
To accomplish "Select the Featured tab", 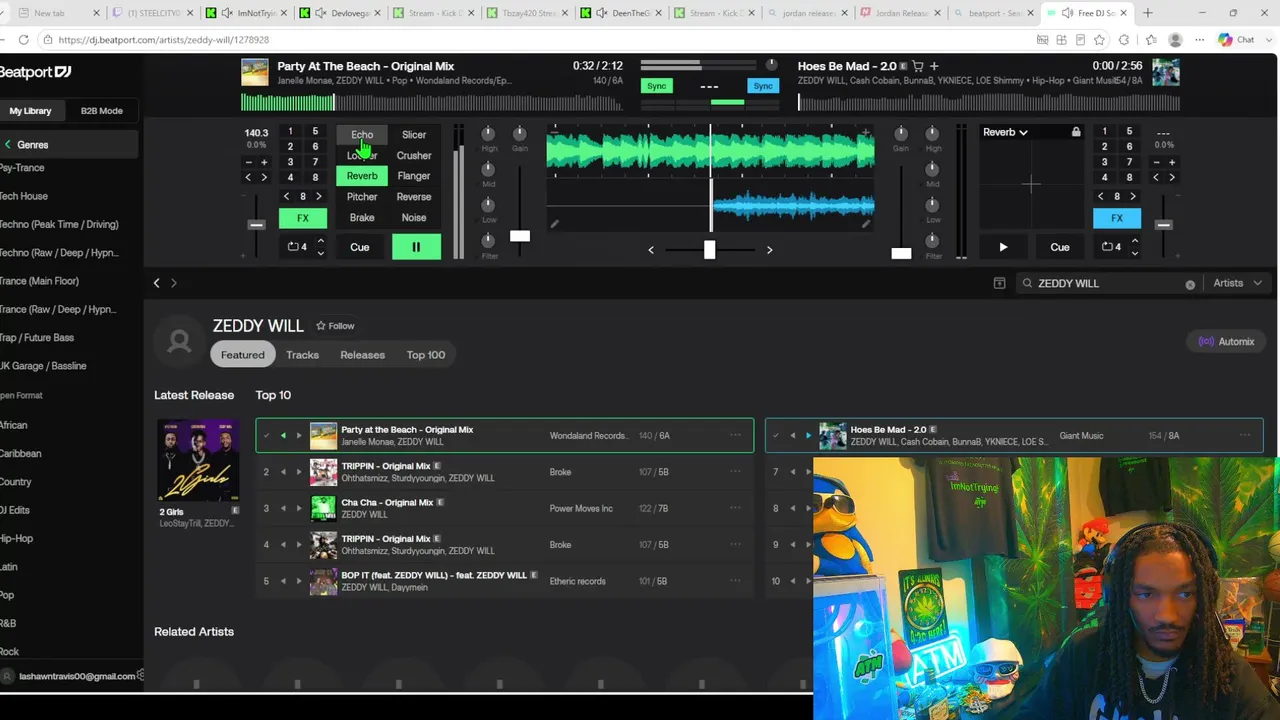I will (243, 355).
